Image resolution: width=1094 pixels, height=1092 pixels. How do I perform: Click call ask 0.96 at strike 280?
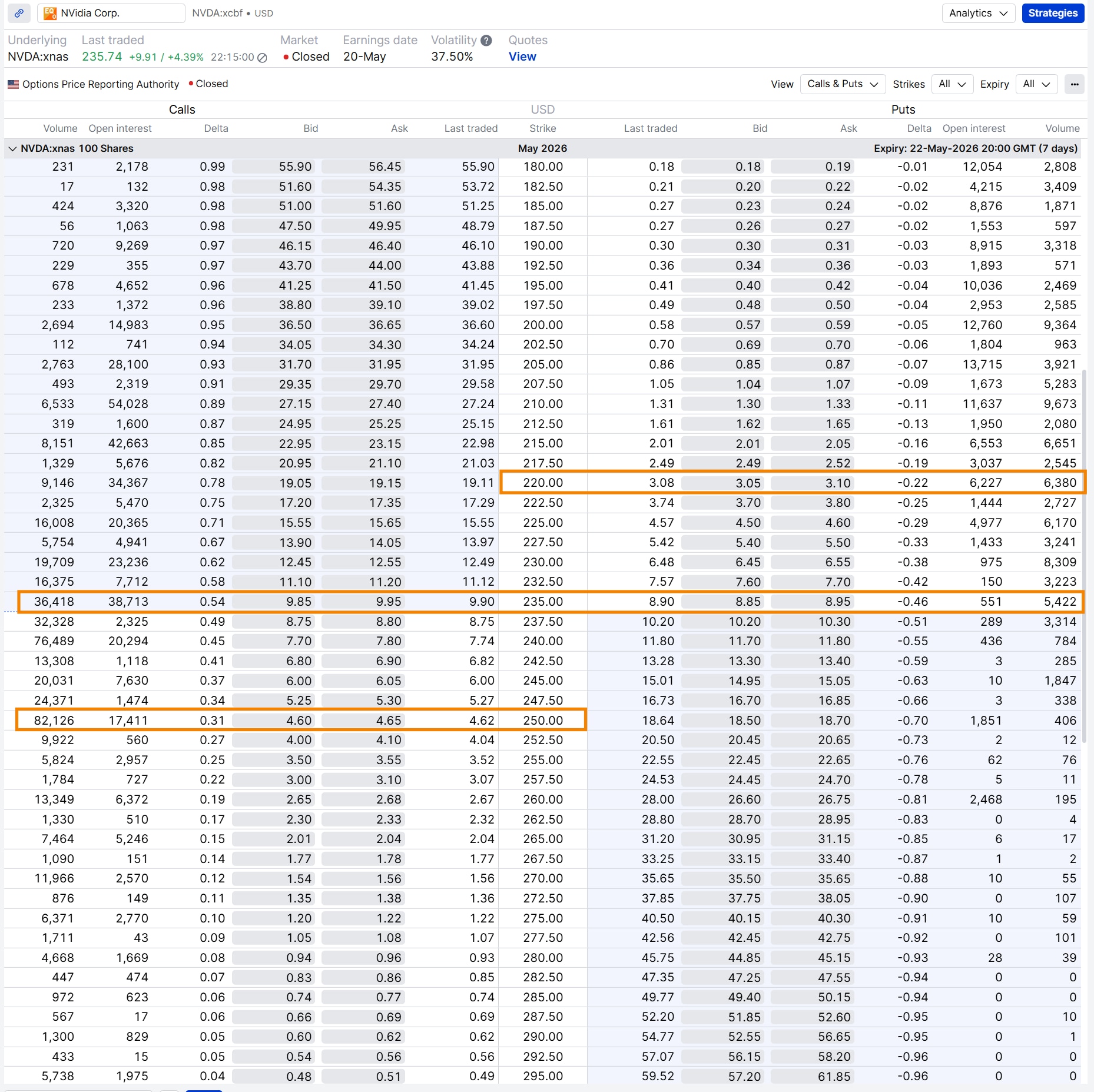click(x=363, y=958)
